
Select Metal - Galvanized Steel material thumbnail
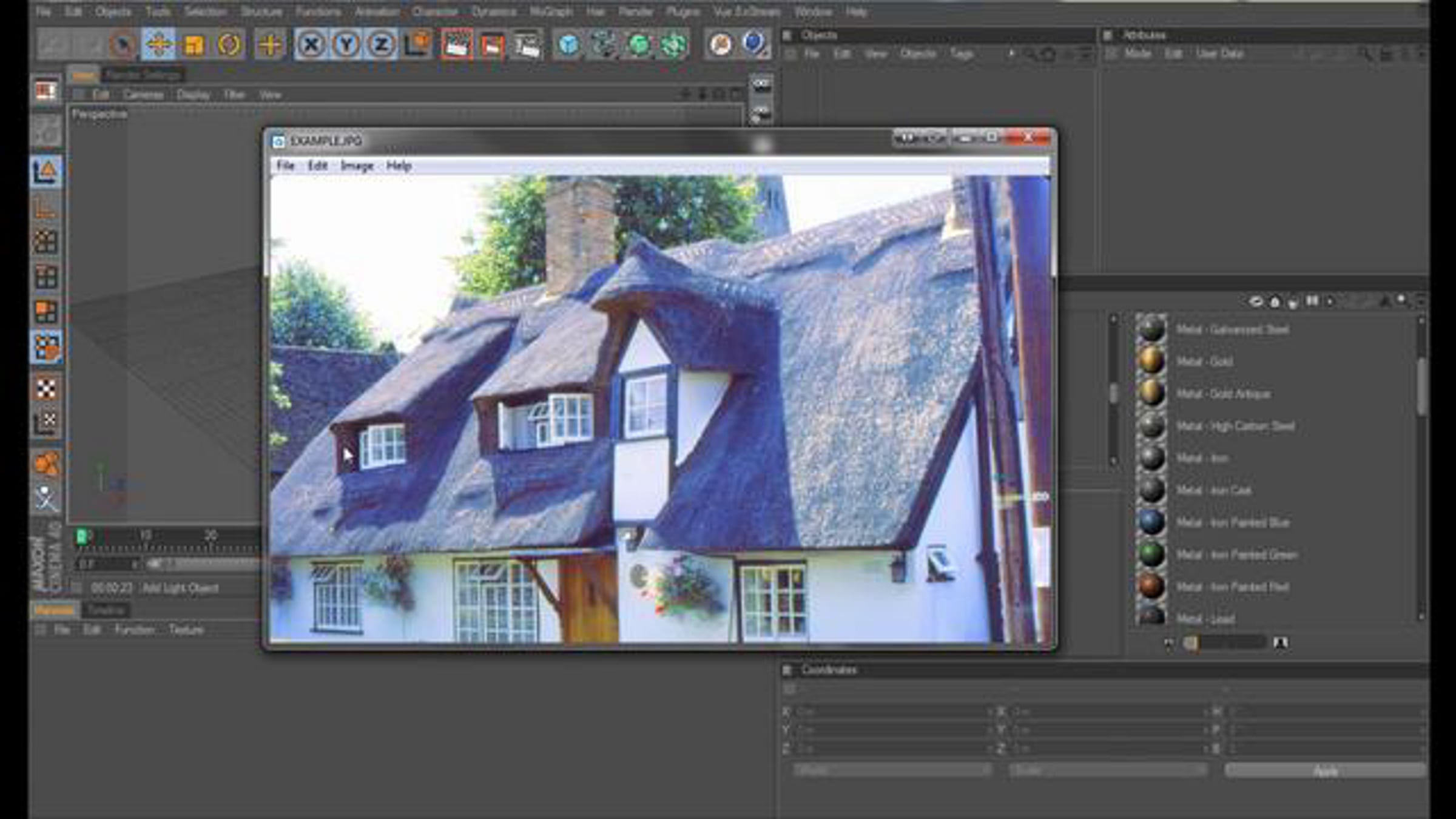(1151, 329)
